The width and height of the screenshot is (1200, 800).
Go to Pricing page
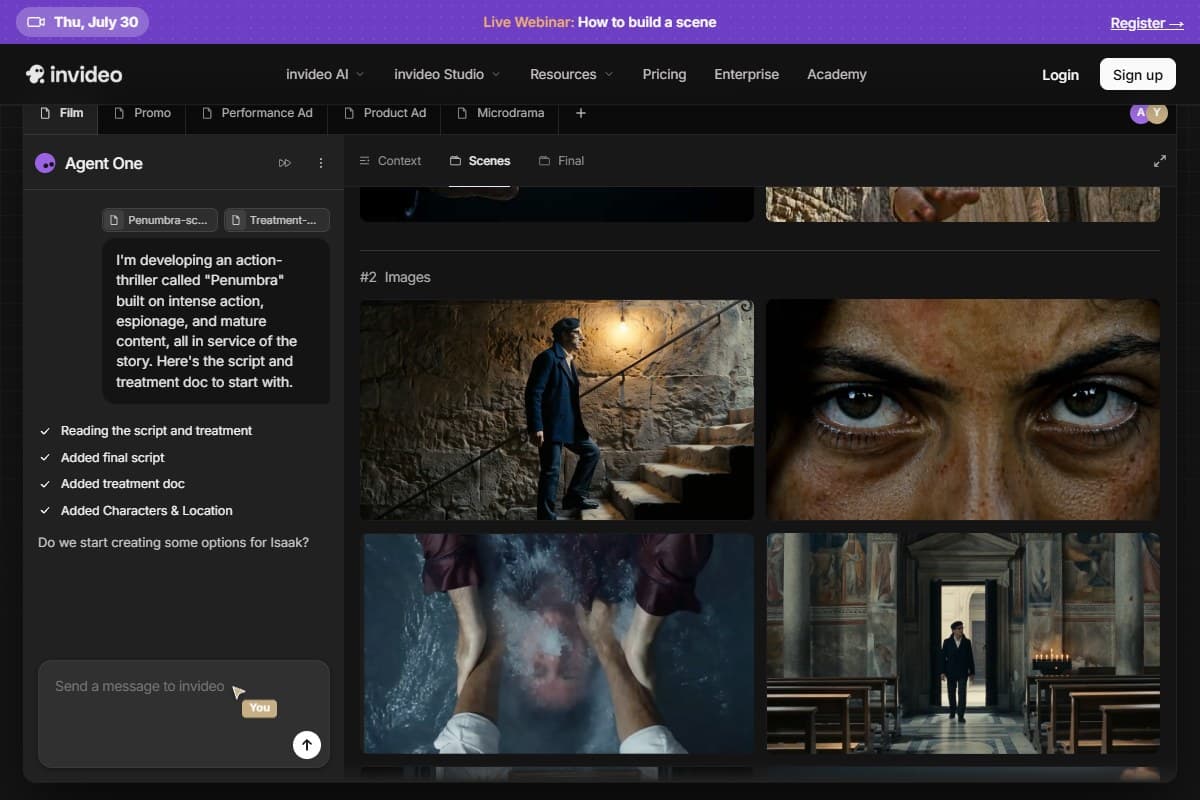664,74
